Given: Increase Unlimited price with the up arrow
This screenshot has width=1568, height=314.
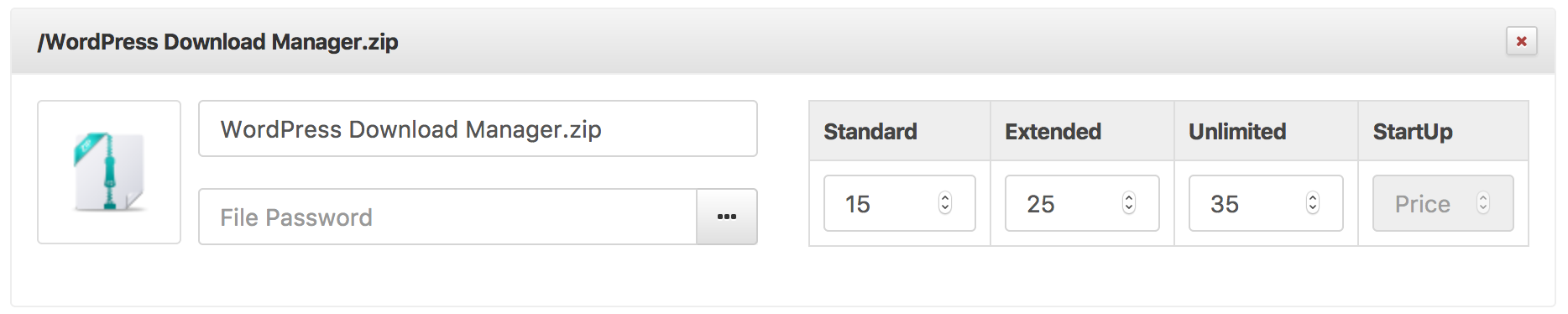Looking at the screenshot, I should point(1313,197).
